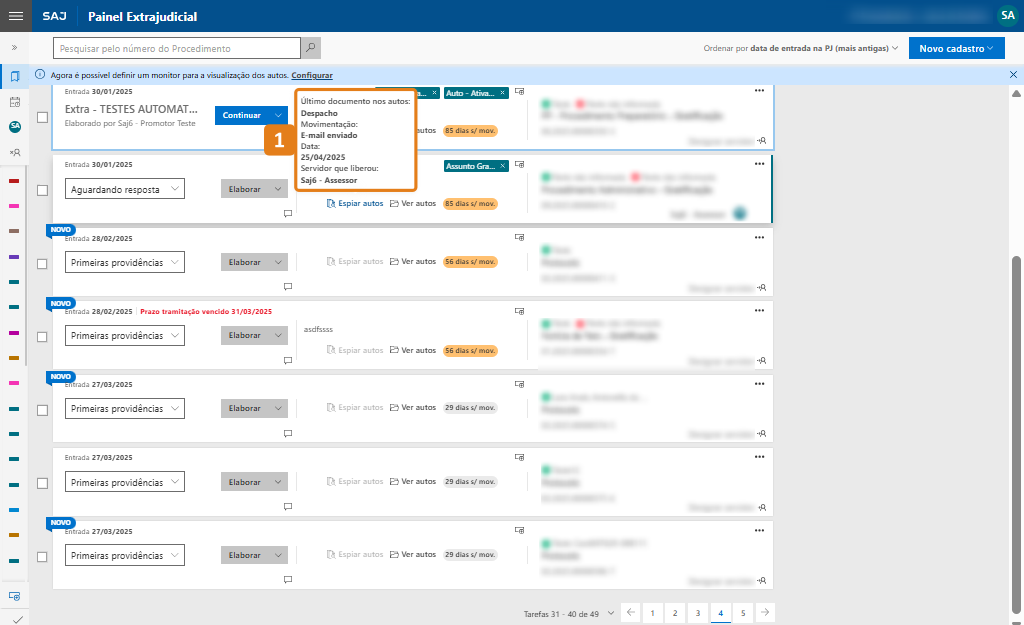
Task: Click the Configurar link in banner
Action: point(312,75)
